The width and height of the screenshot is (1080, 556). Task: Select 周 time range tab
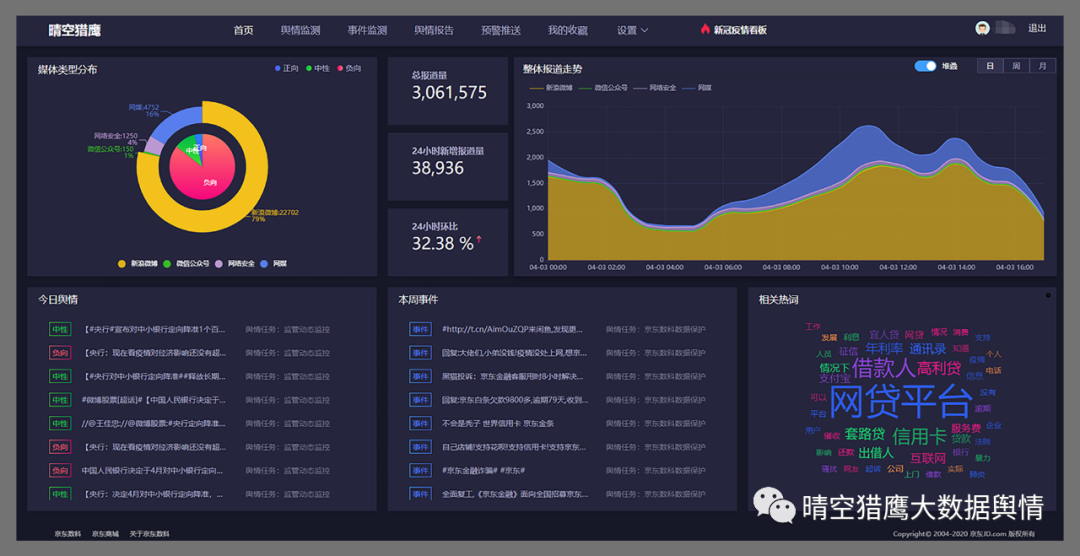pyautogui.click(x=1016, y=66)
